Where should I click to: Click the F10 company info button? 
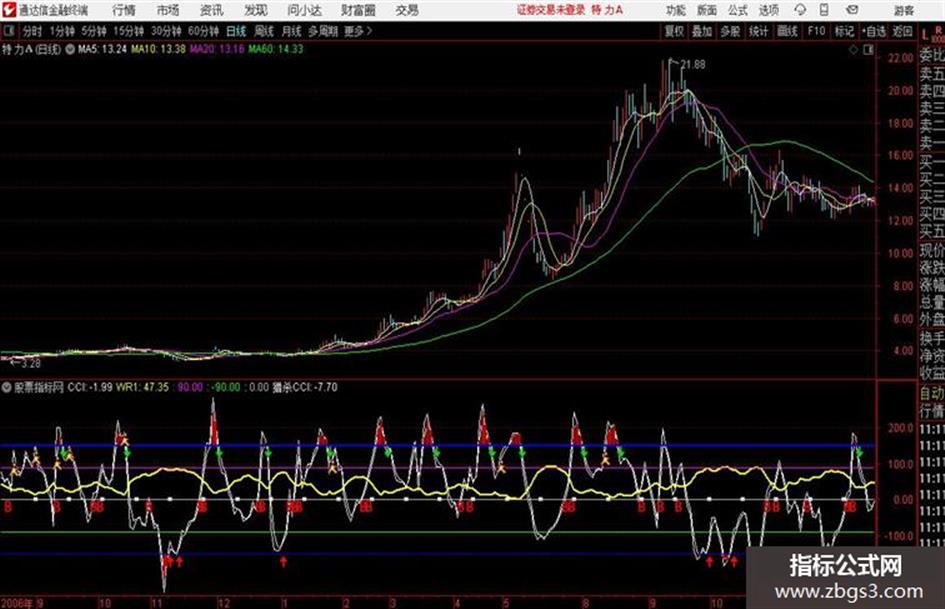pos(817,31)
